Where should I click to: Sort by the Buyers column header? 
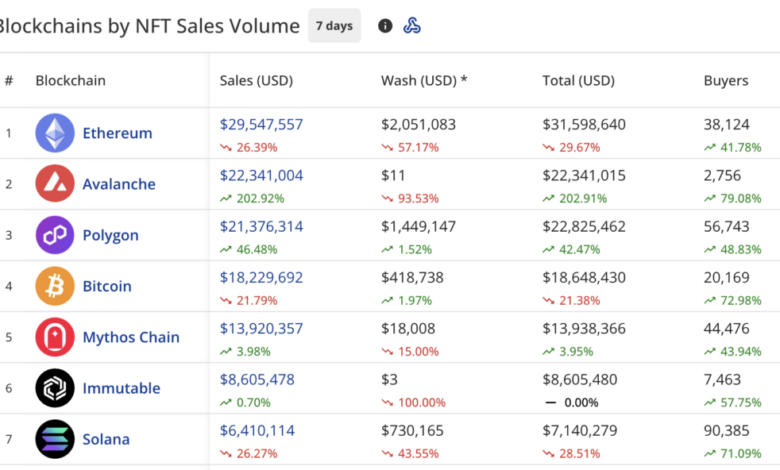tap(726, 81)
